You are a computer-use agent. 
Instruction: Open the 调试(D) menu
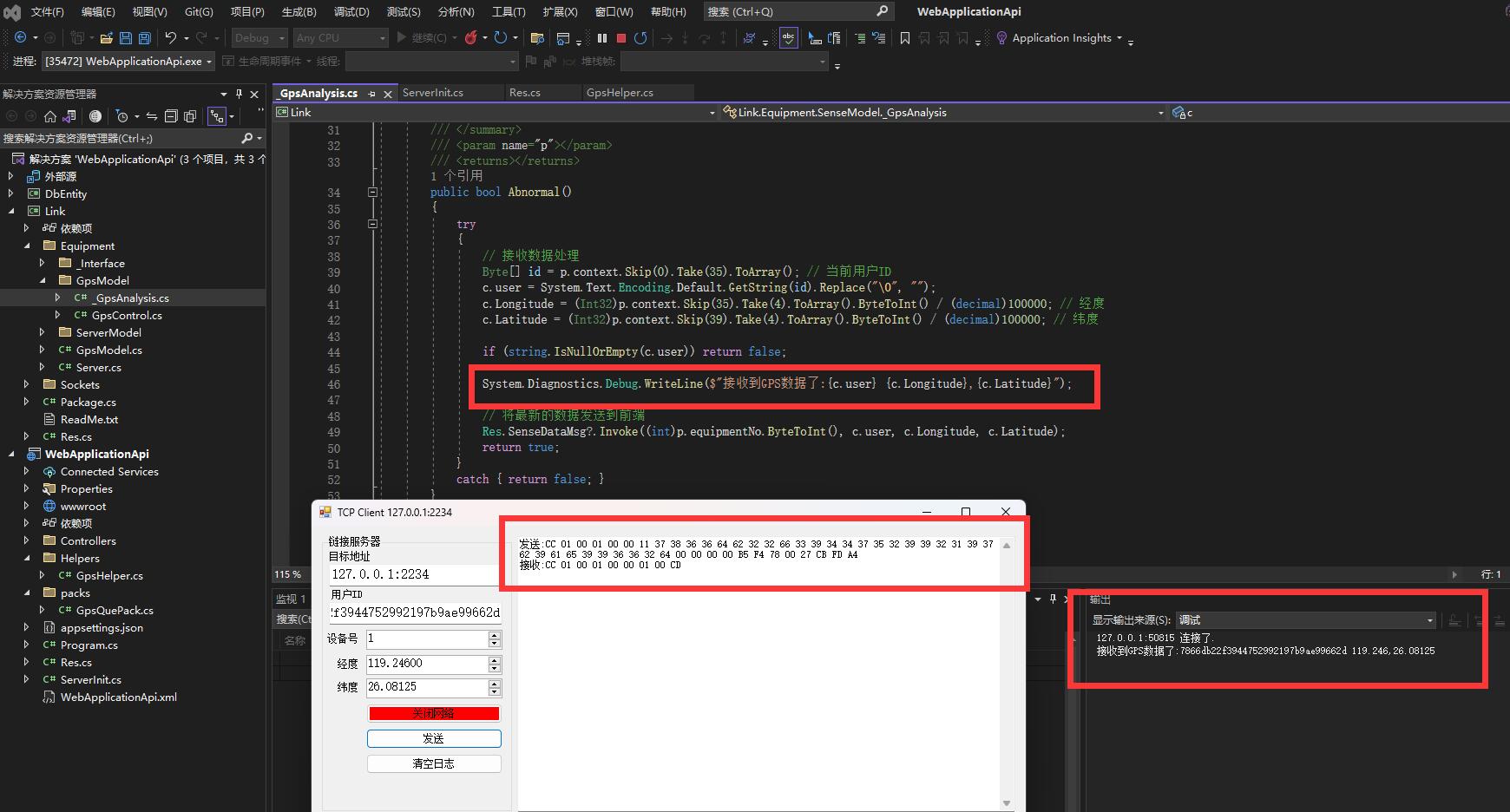351,11
